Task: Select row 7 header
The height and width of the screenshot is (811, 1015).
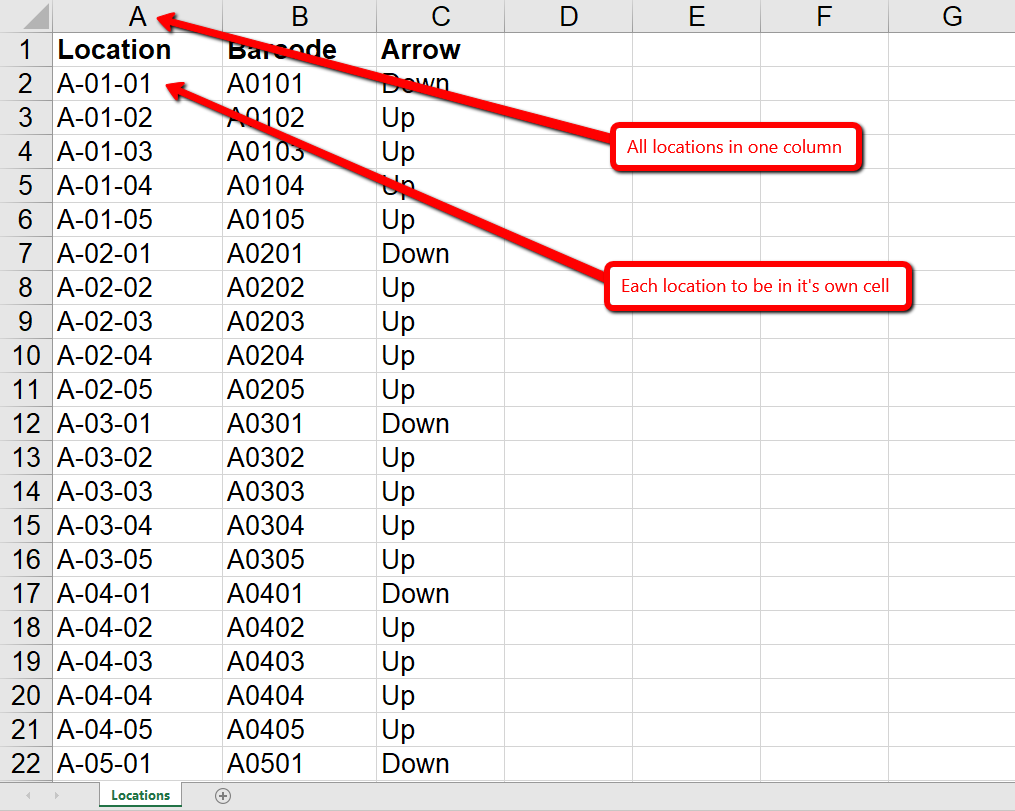Action: click(x=26, y=254)
